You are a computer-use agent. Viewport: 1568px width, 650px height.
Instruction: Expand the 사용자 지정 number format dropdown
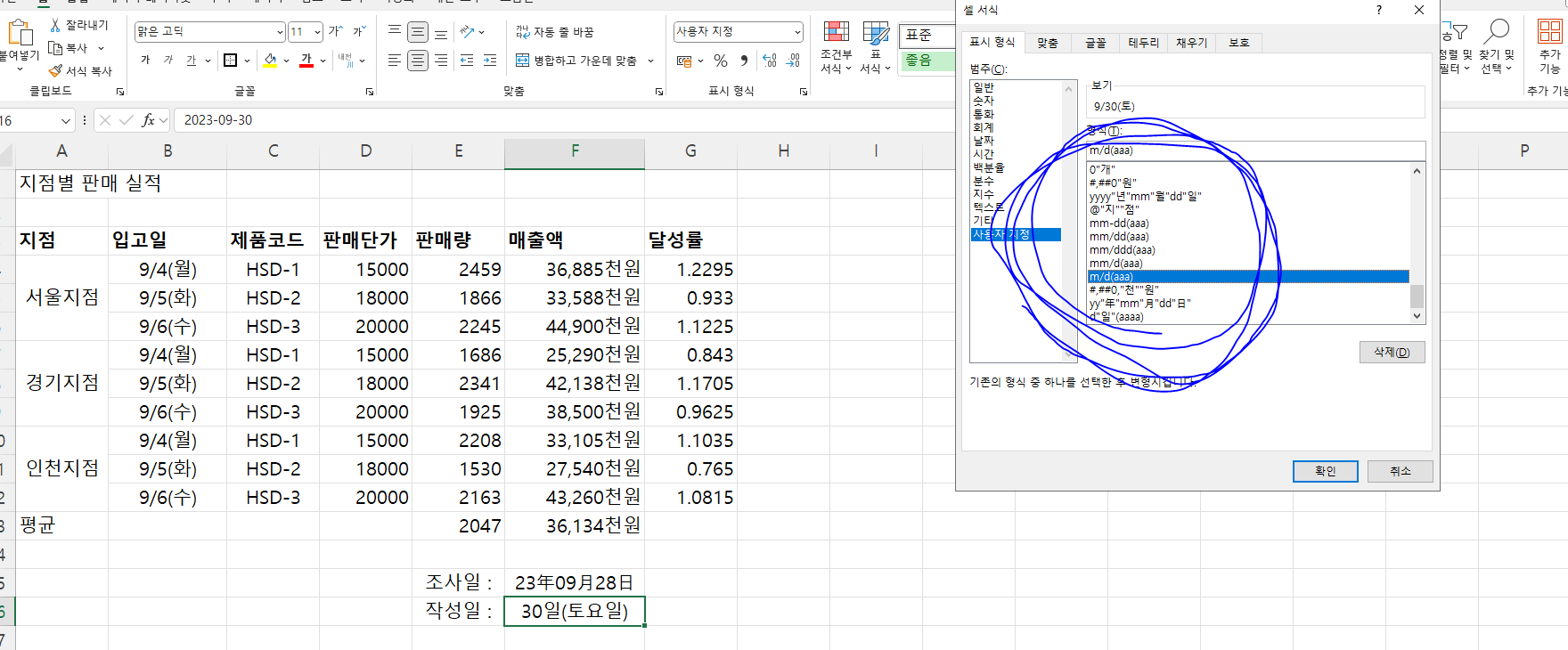(x=796, y=32)
